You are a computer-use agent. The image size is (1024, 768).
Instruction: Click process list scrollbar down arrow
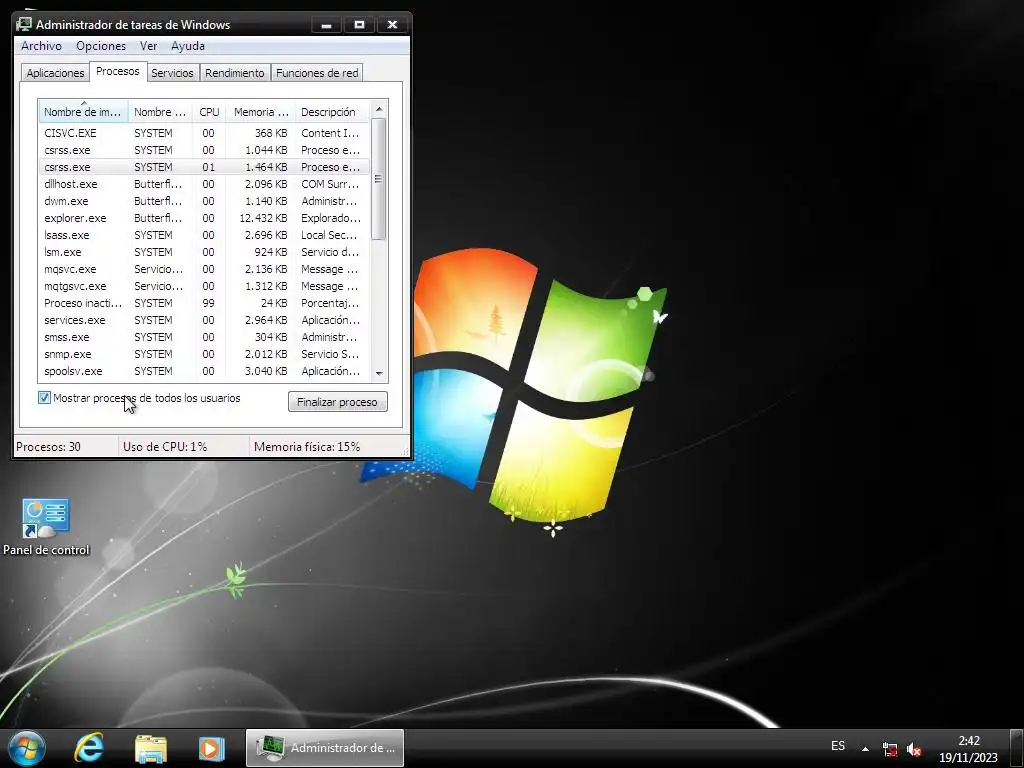pos(379,373)
